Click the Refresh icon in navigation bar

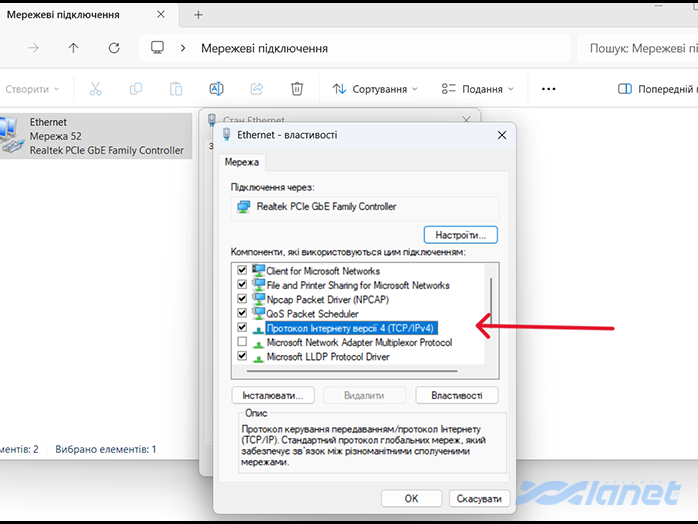[114, 48]
